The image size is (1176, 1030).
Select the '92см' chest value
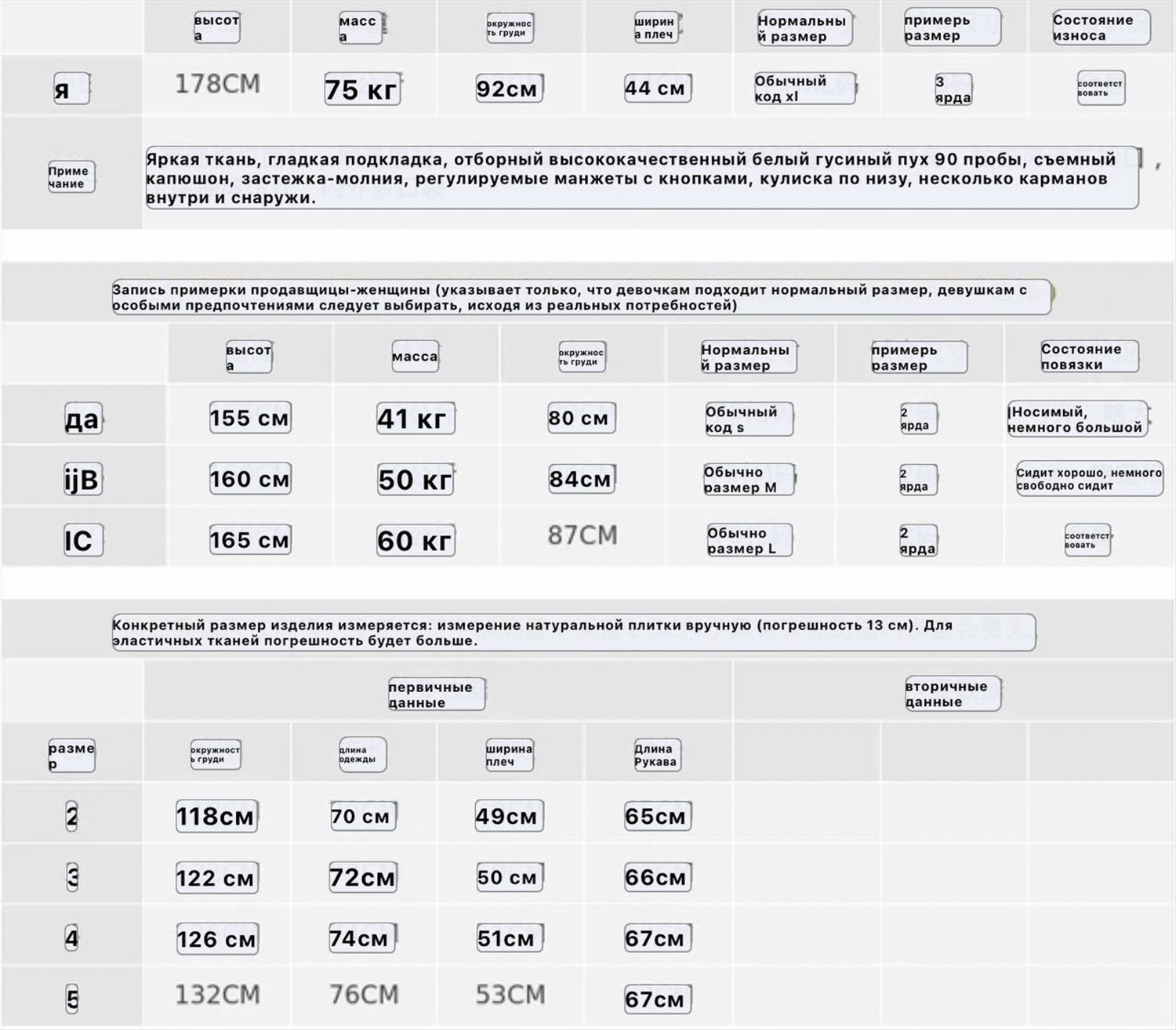click(509, 89)
